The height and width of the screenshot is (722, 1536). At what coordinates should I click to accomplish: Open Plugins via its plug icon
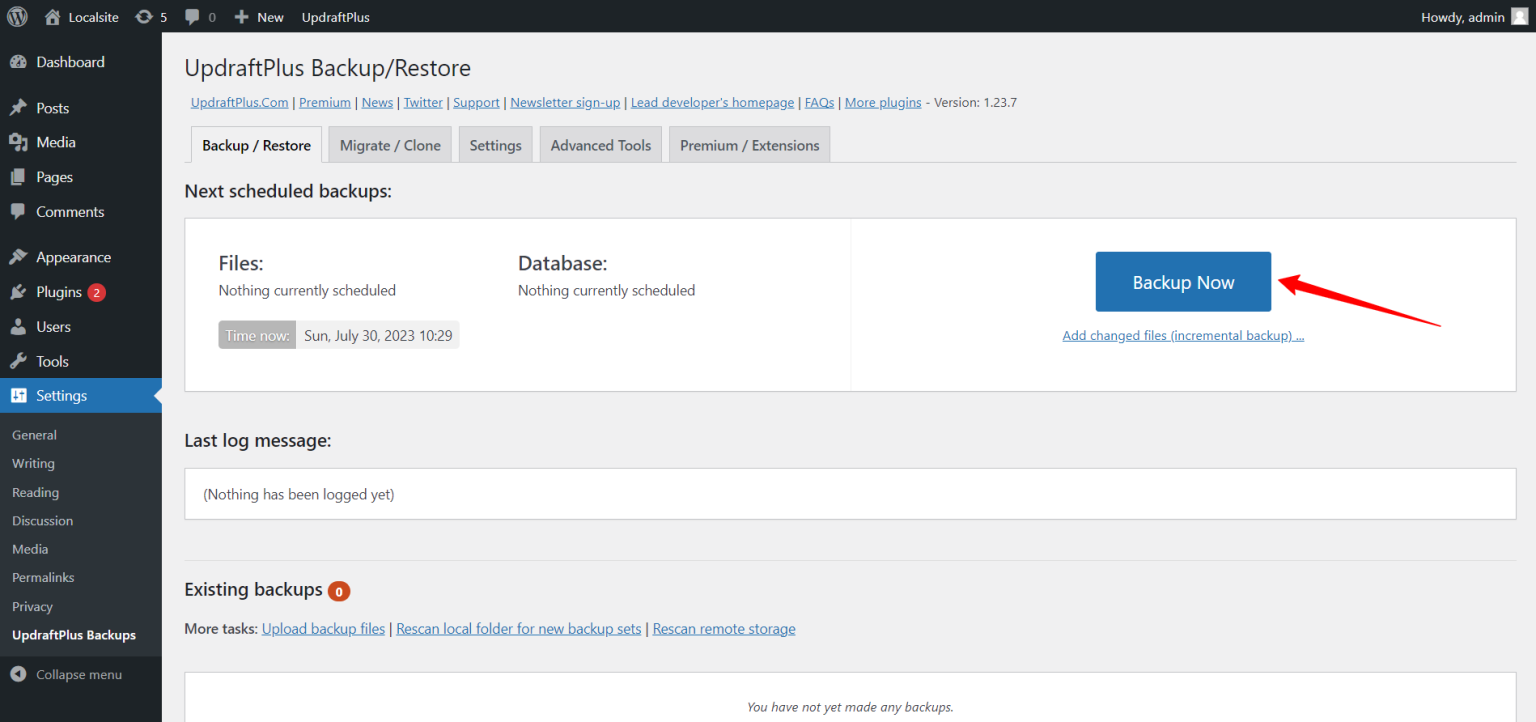(20, 291)
